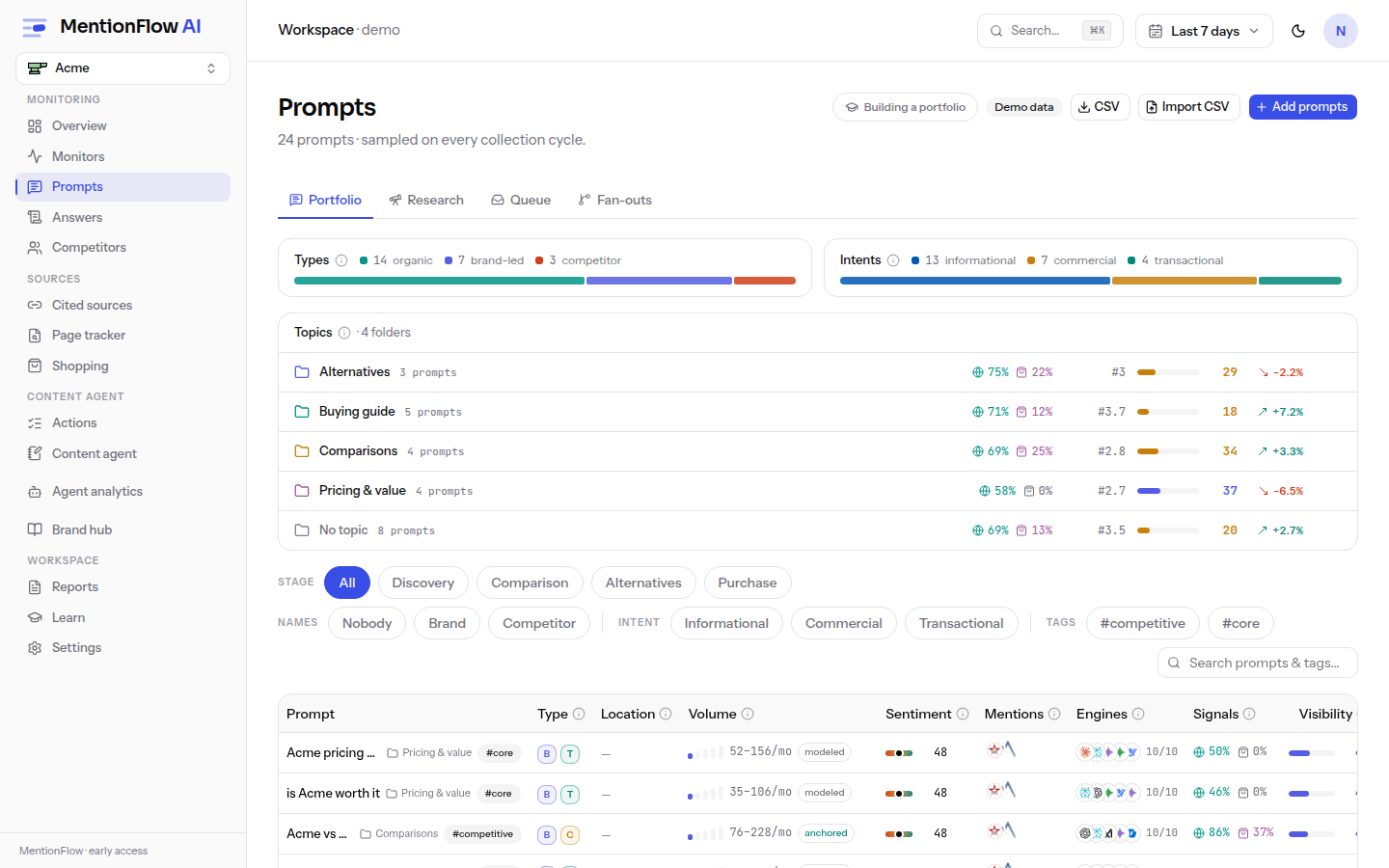Click the Brand hub book icon
Viewport: 1389px width, 868px height.
pyautogui.click(x=35, y=529)
